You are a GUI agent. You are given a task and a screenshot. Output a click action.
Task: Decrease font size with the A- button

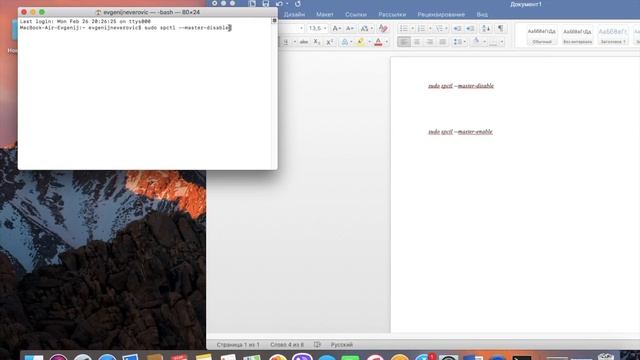pyautogui.click(x=350, y=28)
